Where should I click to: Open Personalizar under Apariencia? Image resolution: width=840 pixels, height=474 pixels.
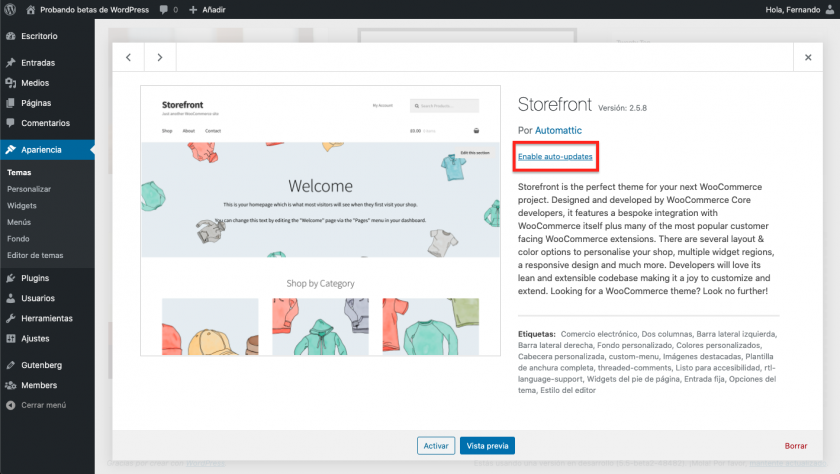pyautogui.click(x=29, y=188)
